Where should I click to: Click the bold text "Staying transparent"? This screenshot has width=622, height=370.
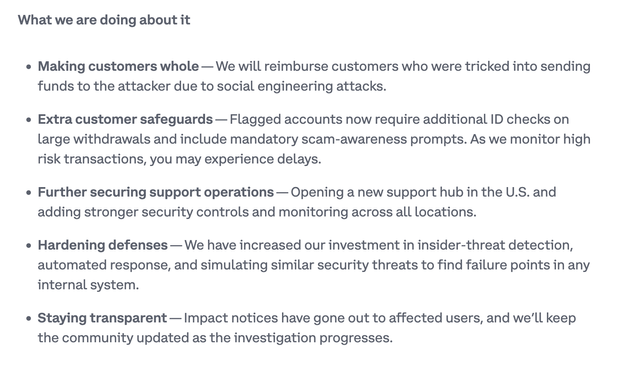pyautogui.click(x=102, y=318)
